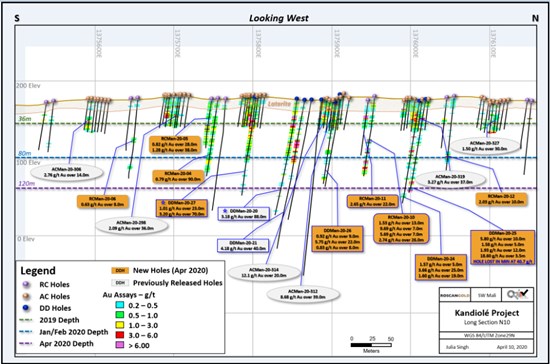The height and width of the screenshot is (364, 550).
Task: Click the Looking West heading
Action: (x=279, y=18)
